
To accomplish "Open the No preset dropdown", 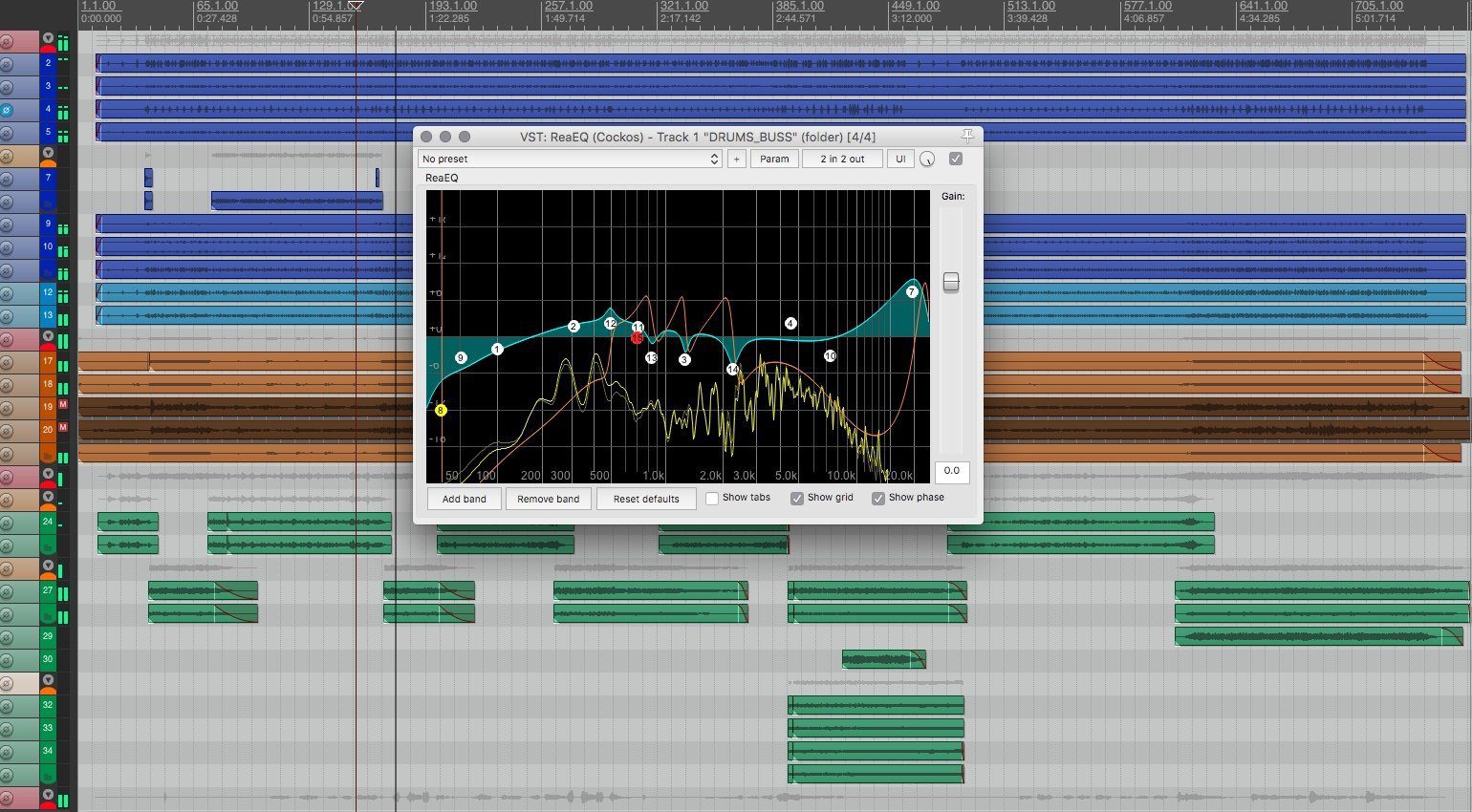I will pyautogui.click(x=571, y=160).
